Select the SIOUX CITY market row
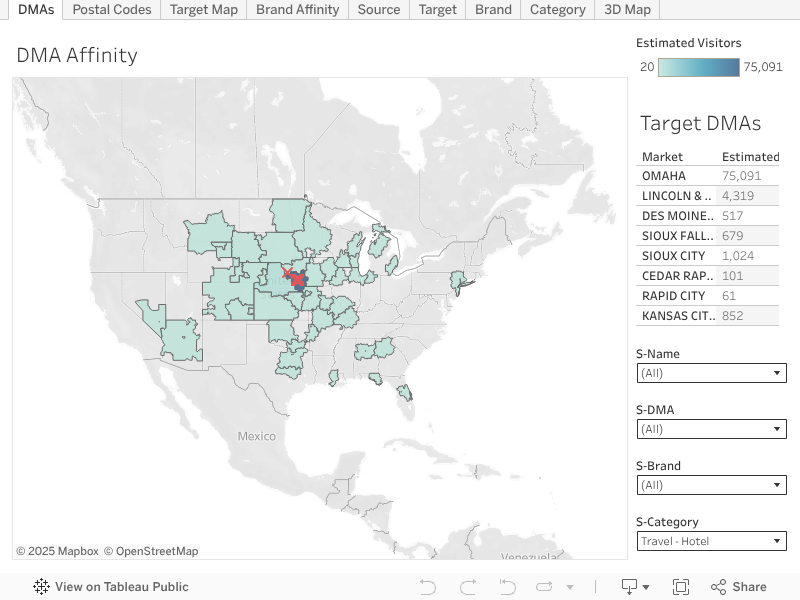 [678, 256]
